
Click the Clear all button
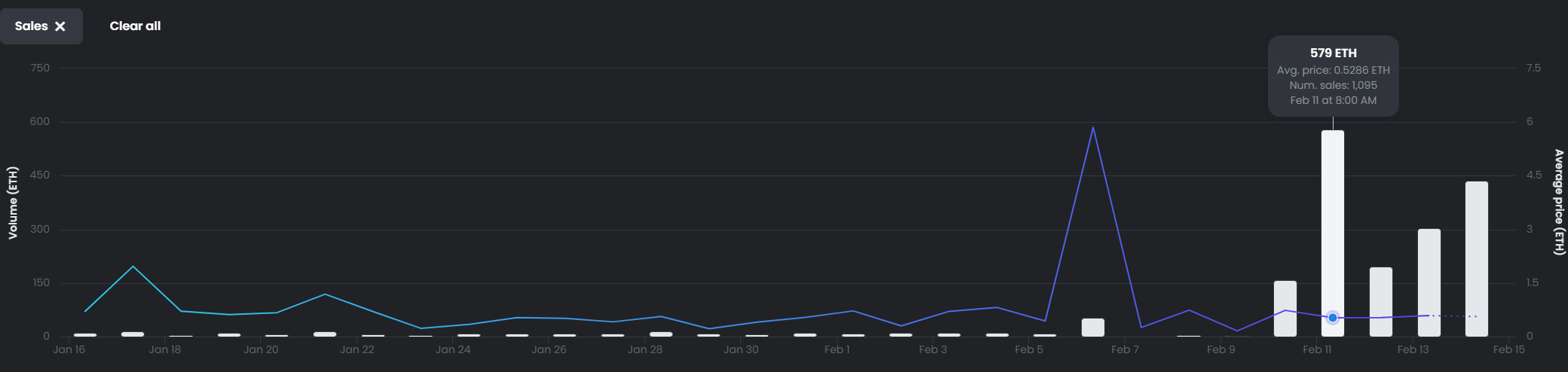135,26
